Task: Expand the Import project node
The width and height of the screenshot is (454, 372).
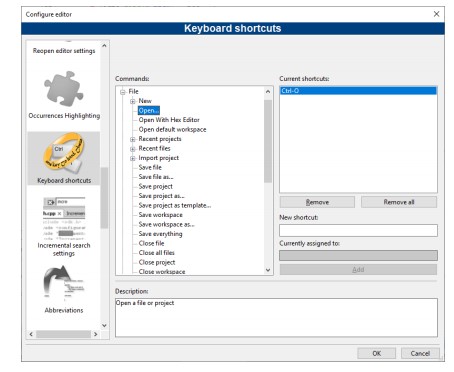Action: [x=133, y=158]
